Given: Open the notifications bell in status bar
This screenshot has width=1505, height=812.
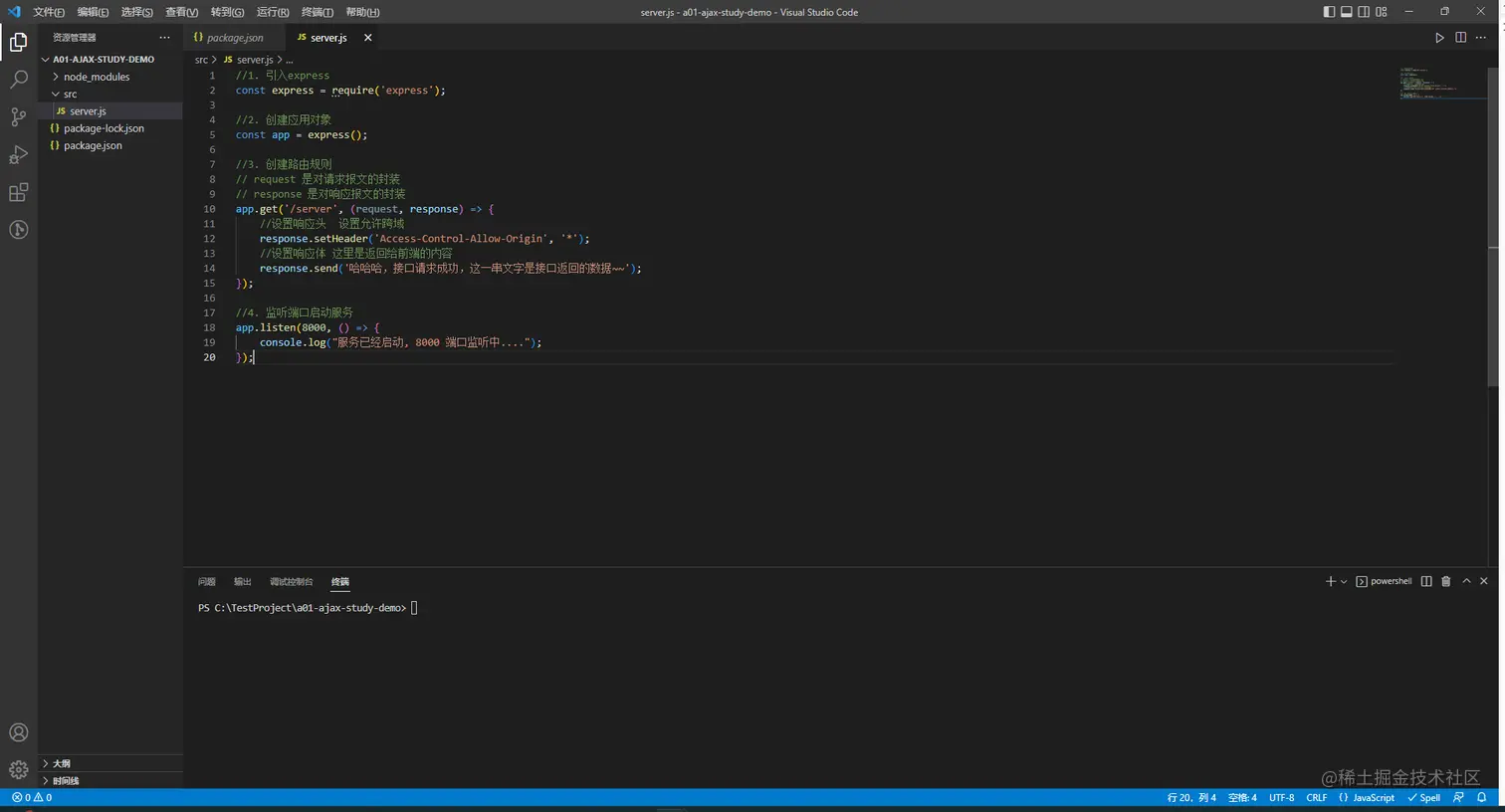Looking at the screenshot, I should 1482,798.
